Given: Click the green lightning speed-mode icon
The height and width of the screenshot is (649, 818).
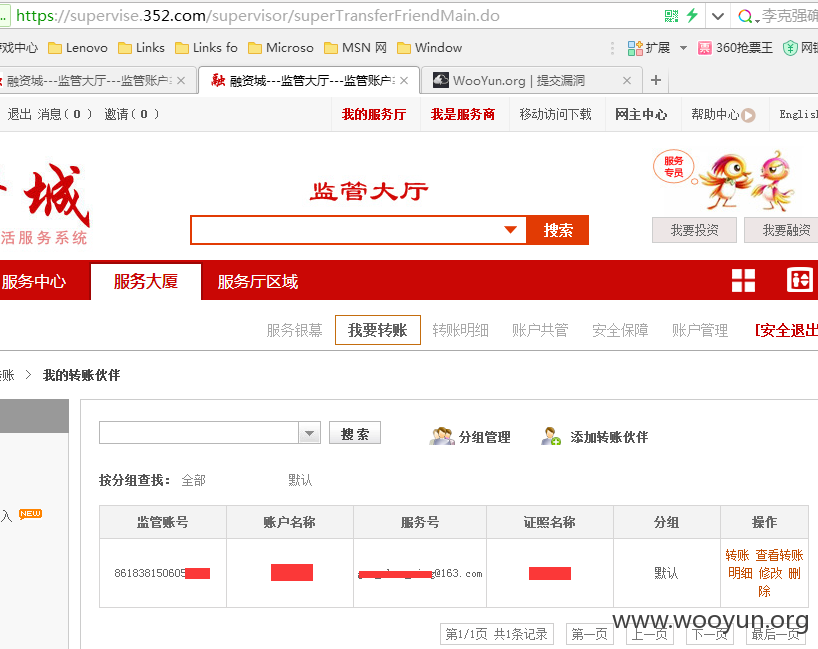Looking at the screenshot, I should tap(692, 15).
